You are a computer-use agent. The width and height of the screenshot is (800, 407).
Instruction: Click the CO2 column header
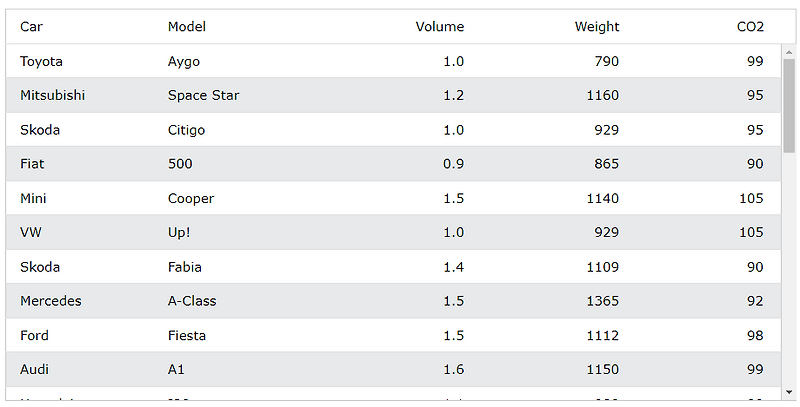[x=751, y=27]
